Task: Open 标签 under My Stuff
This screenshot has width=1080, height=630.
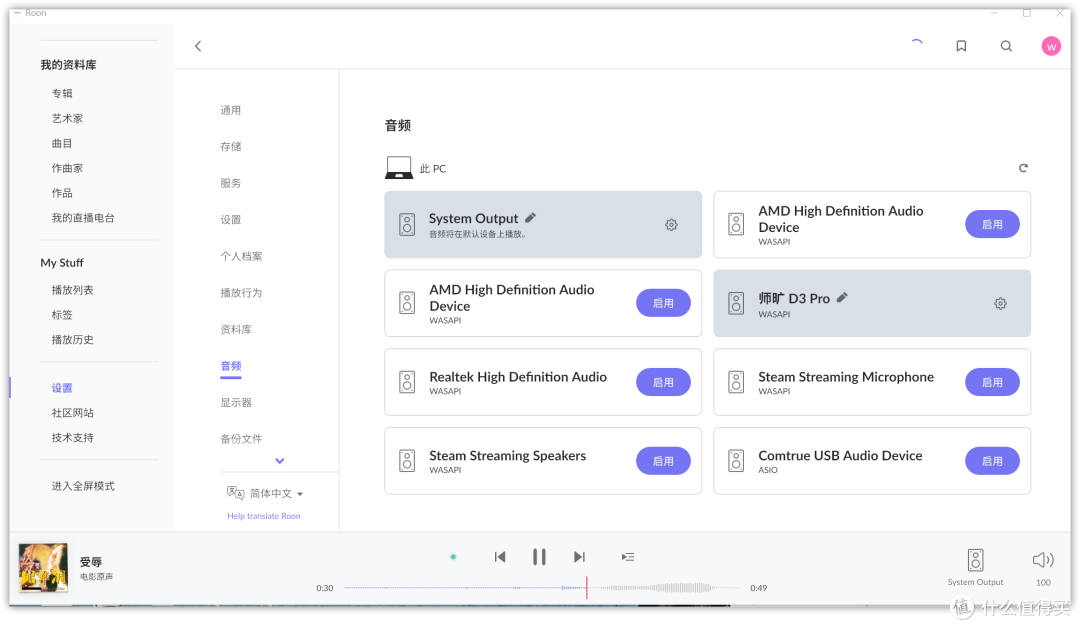Action: (x=62, y=315)
